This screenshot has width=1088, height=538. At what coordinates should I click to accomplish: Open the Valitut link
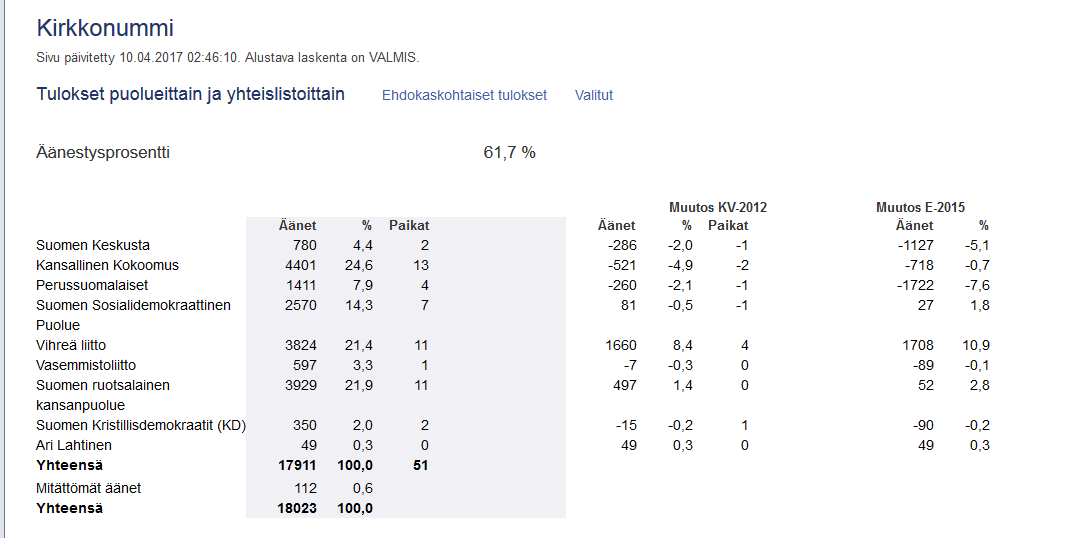[x=593, y=95]
